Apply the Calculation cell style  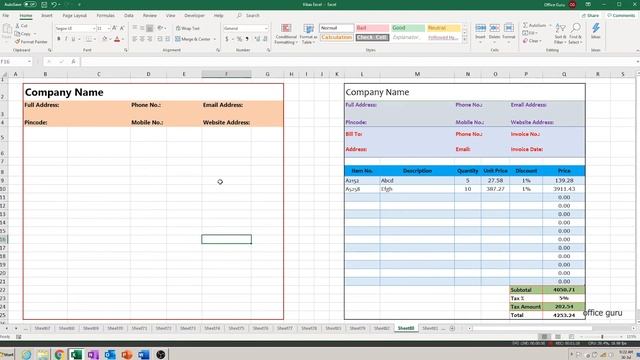(336, 37)
